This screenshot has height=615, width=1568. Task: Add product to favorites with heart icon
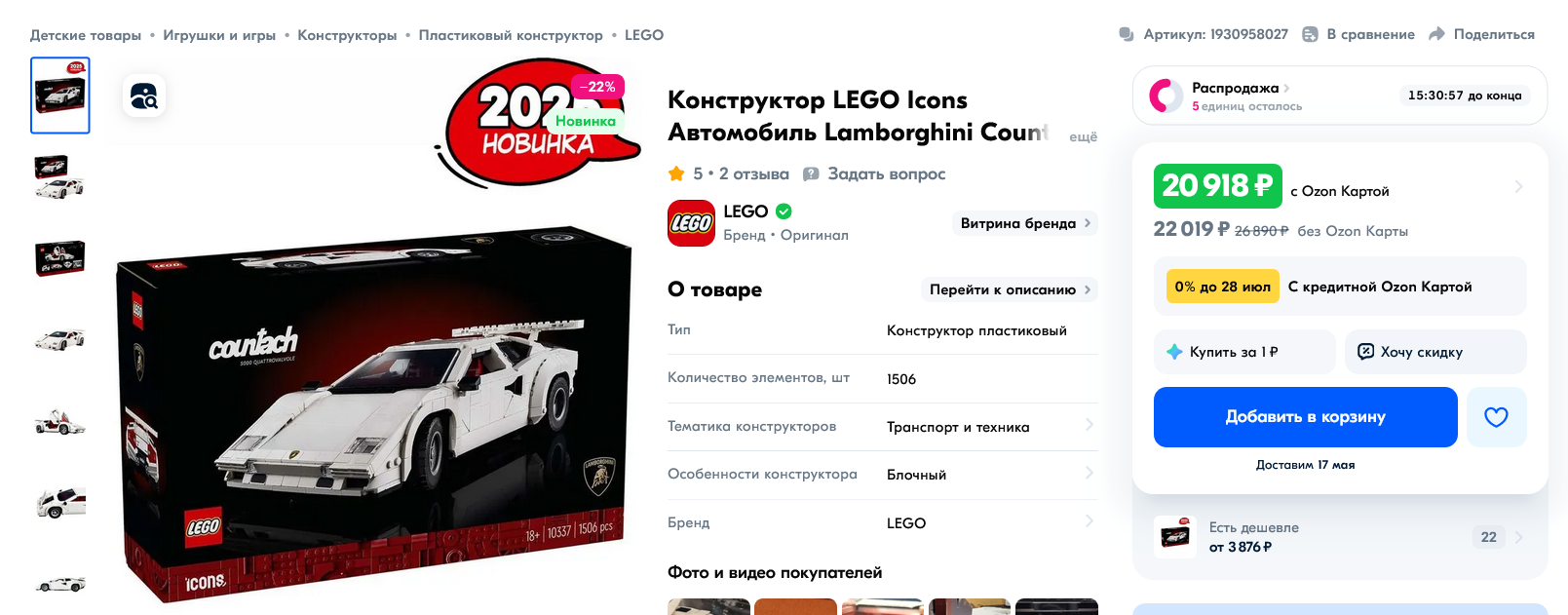[1496, 417]
